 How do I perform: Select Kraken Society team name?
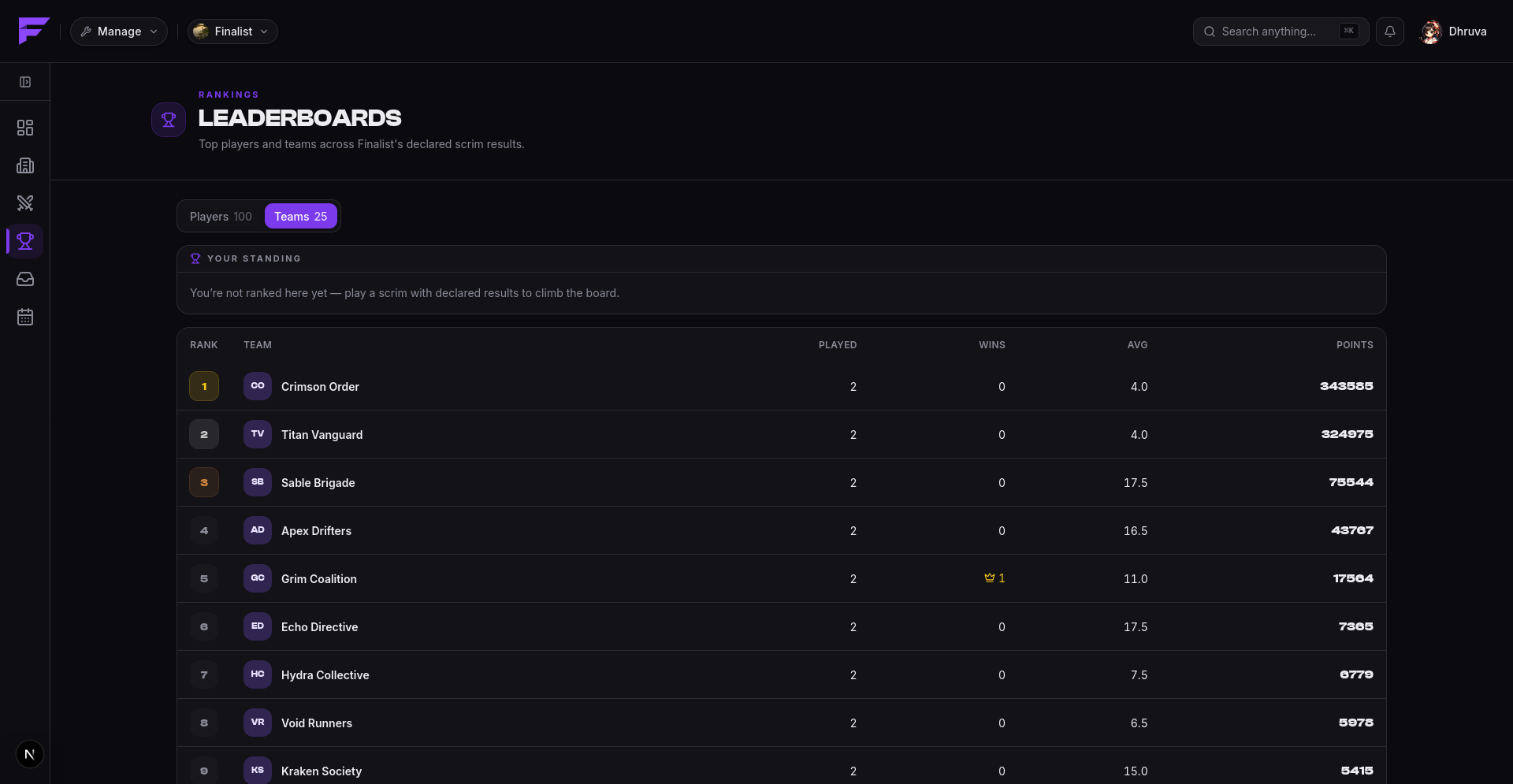click(x=322, y=771)
